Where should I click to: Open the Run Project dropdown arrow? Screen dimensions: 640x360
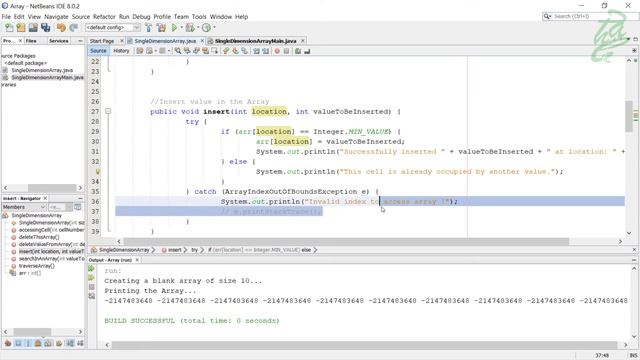point(181,28)
